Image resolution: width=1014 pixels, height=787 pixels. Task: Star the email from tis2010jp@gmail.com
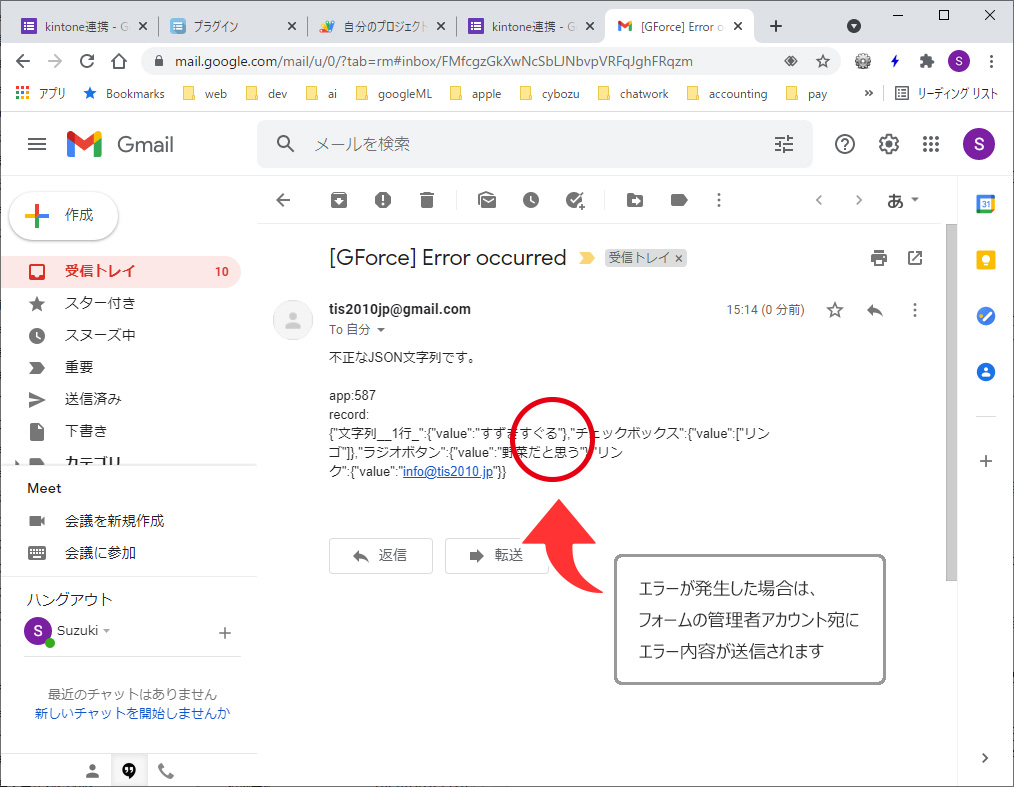tap(835, 310)
